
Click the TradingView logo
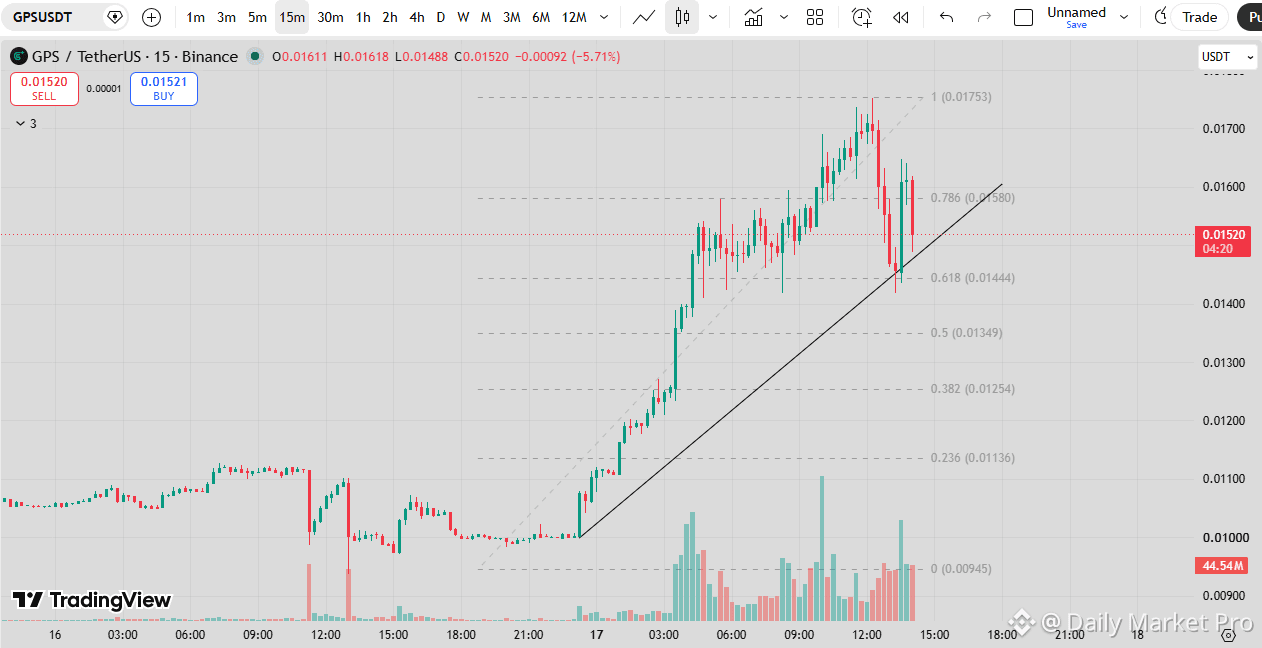pos(91,600)
